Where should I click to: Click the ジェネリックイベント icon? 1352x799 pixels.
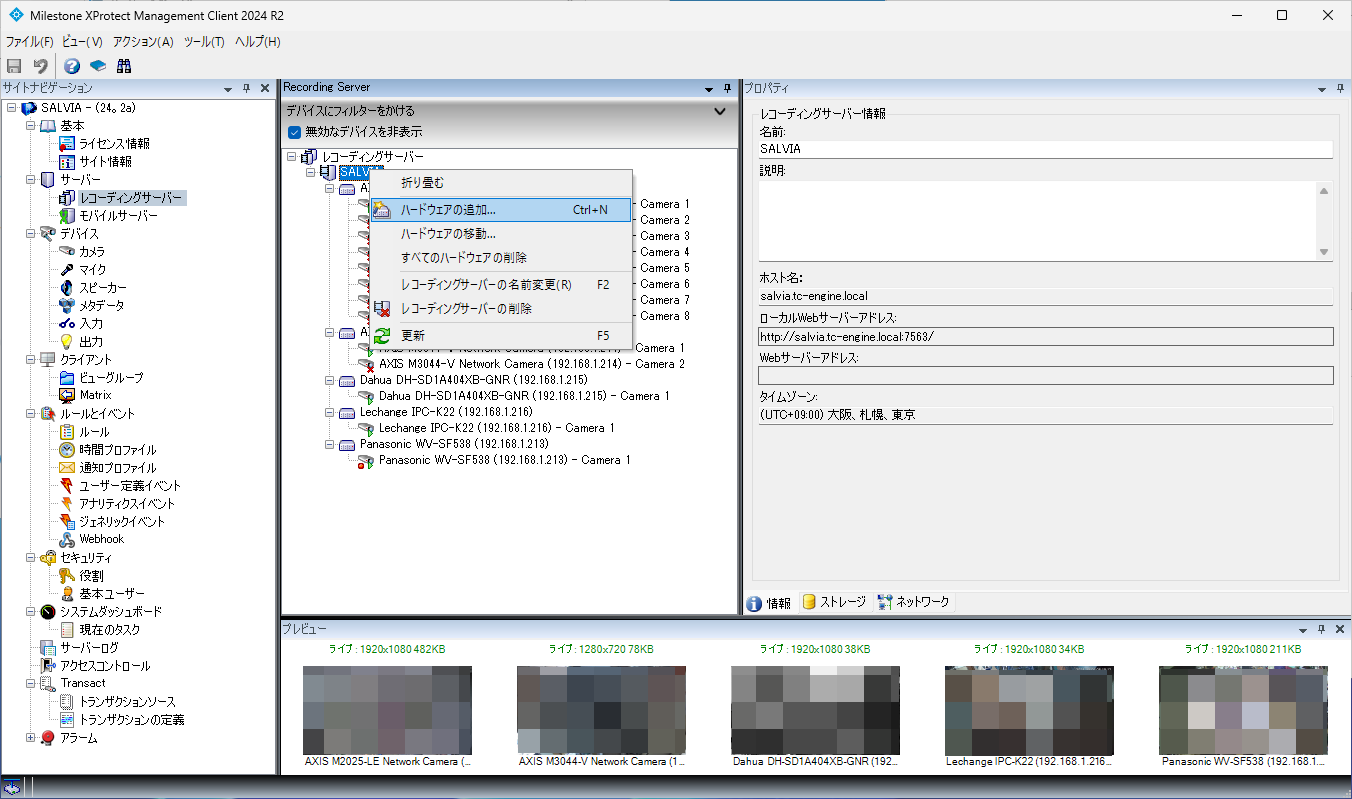click(x=67, y=522)
